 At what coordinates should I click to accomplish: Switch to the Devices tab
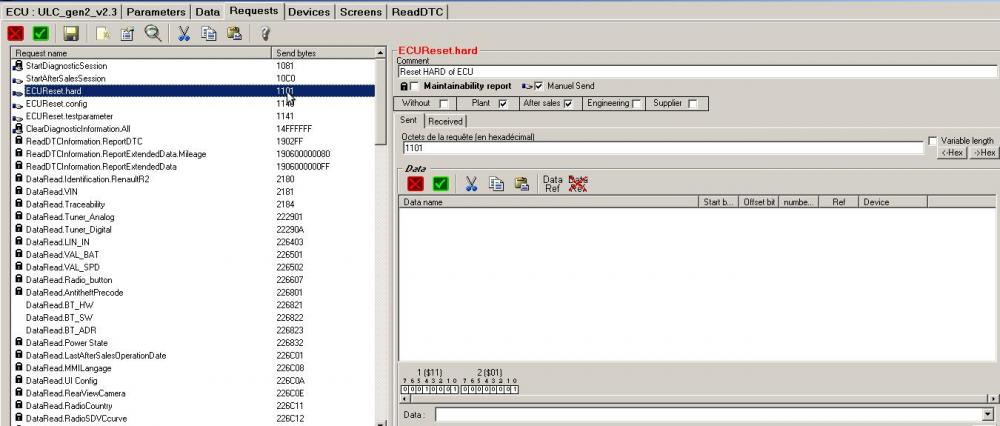[309, 11]
